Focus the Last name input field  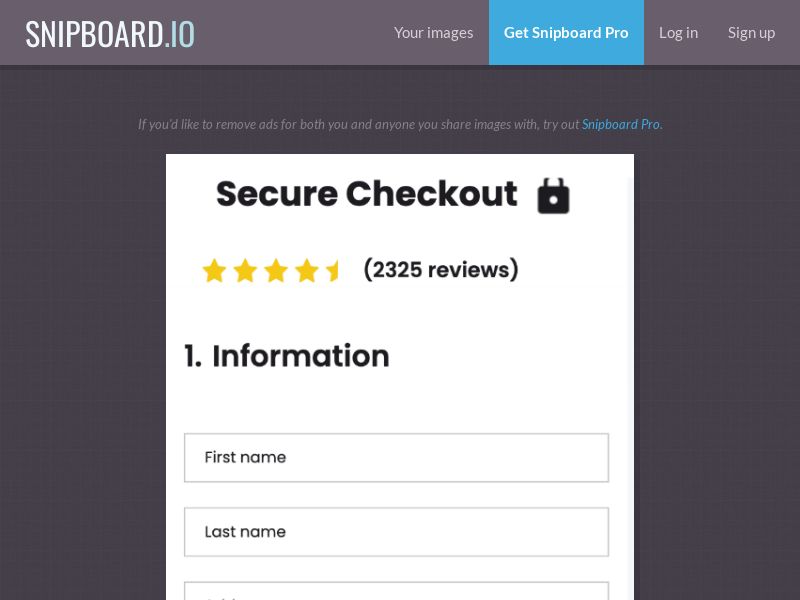(396, 532)
